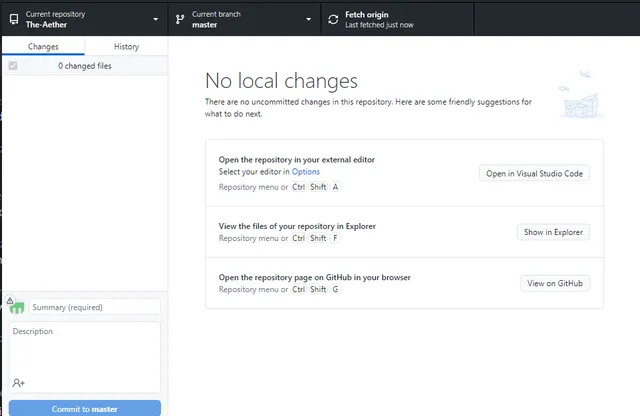
Task: Toggle the select-all changed files checkbox
Action: pos(13,65)
